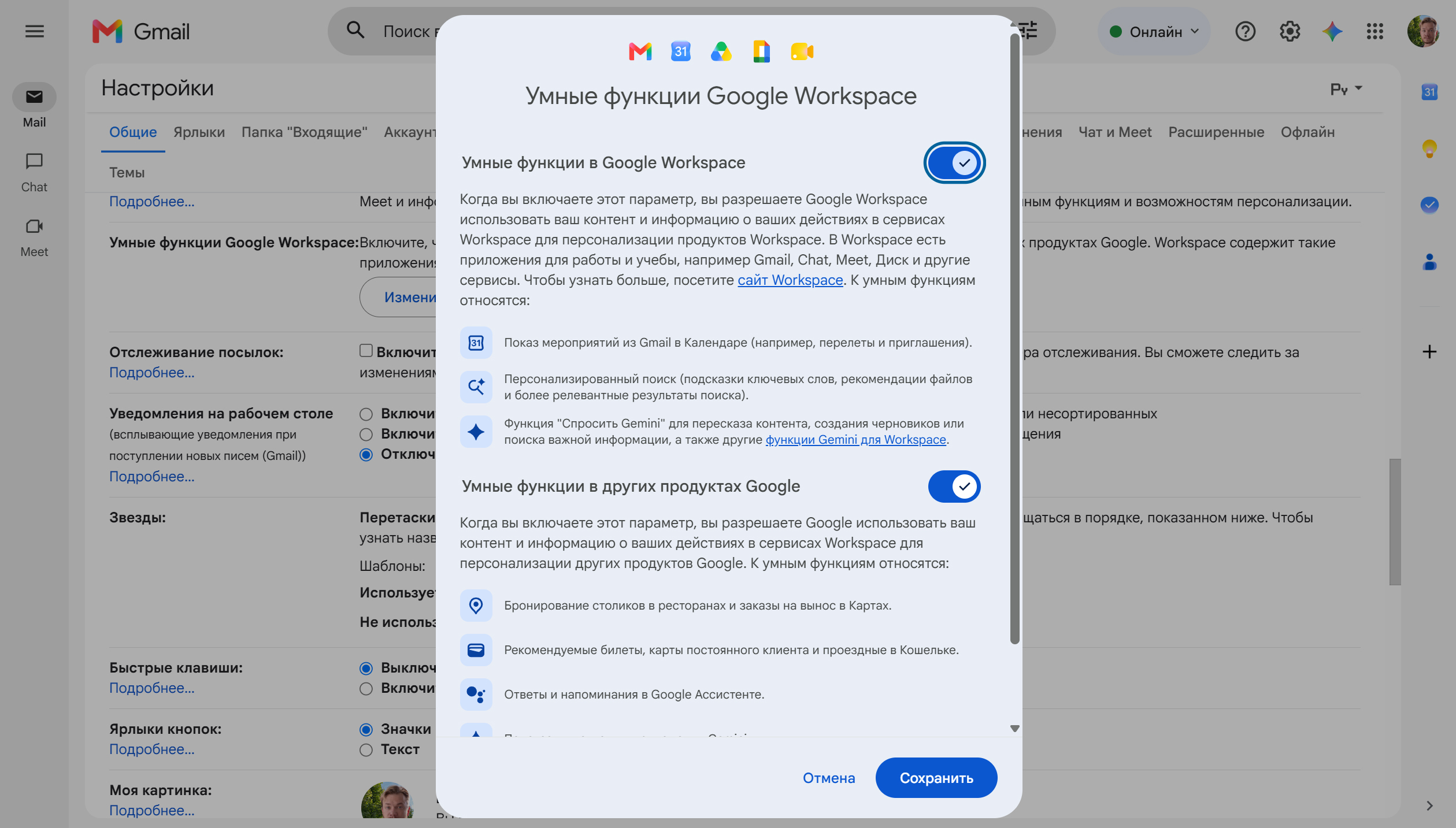Open функции Gemini для Workspace link

pos(855,440)
